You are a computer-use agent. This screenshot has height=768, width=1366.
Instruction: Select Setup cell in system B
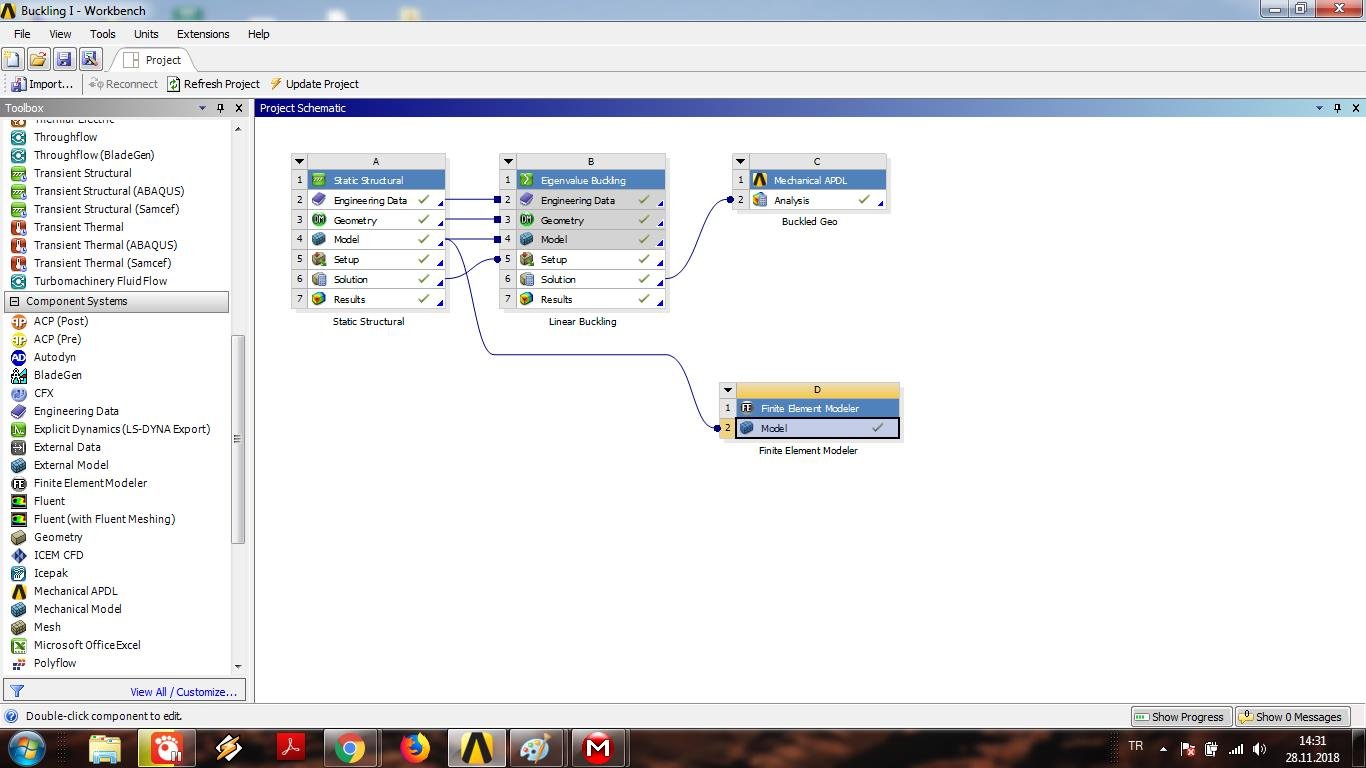[x=590, y=259]
